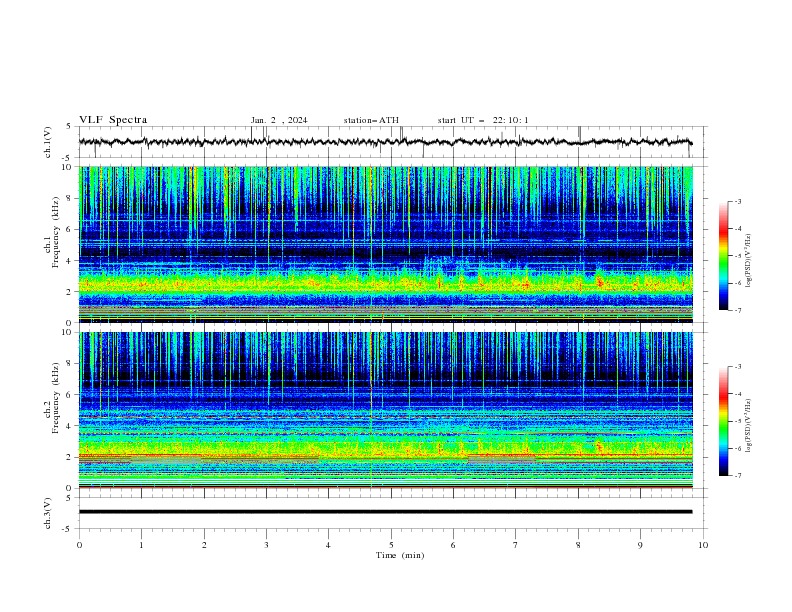
Task: Click the "ch.3(V)" waveform axis label
Action: (48, 513)
